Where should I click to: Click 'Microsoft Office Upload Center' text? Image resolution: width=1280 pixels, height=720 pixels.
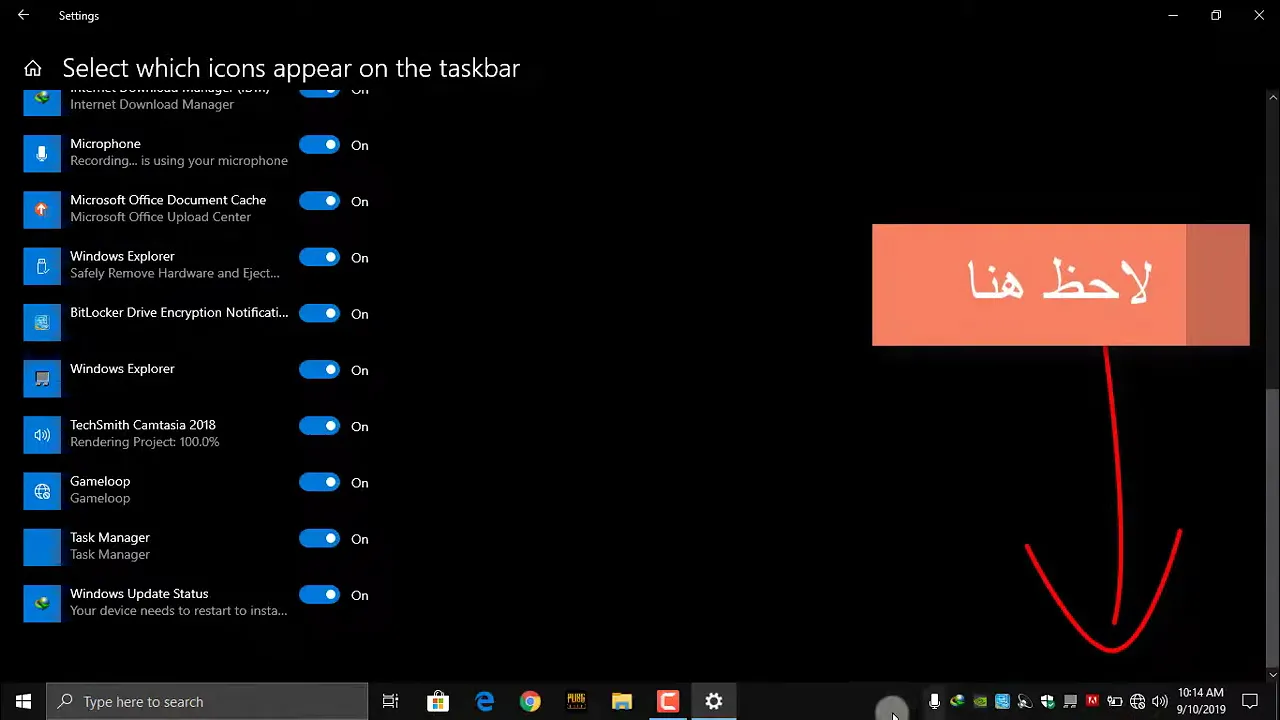click(160, 217)
